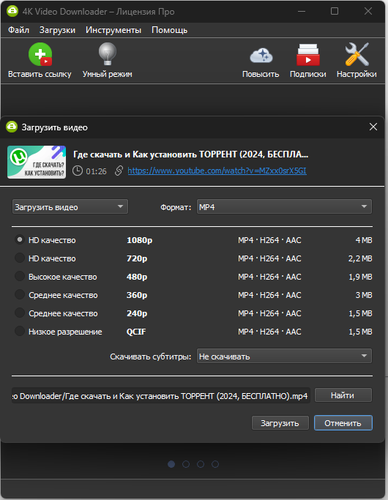This screenshot has height=500, width=388.
Task: Click the Вставить ссылку paste link icon
Action: (x=40, y=54)
